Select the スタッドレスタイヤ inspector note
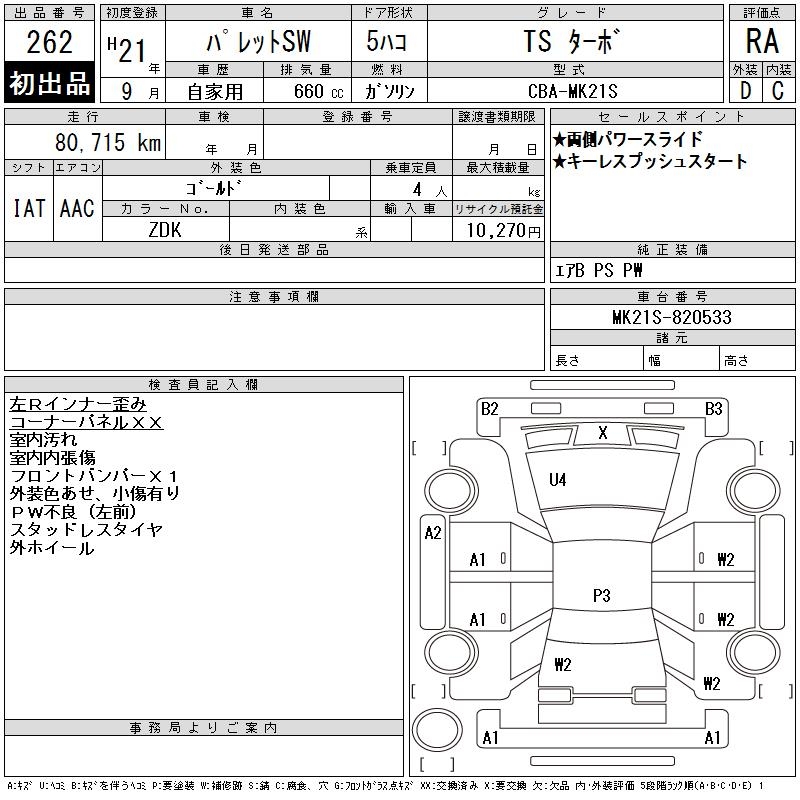This screenshot has width=800, height=800. 85,529
